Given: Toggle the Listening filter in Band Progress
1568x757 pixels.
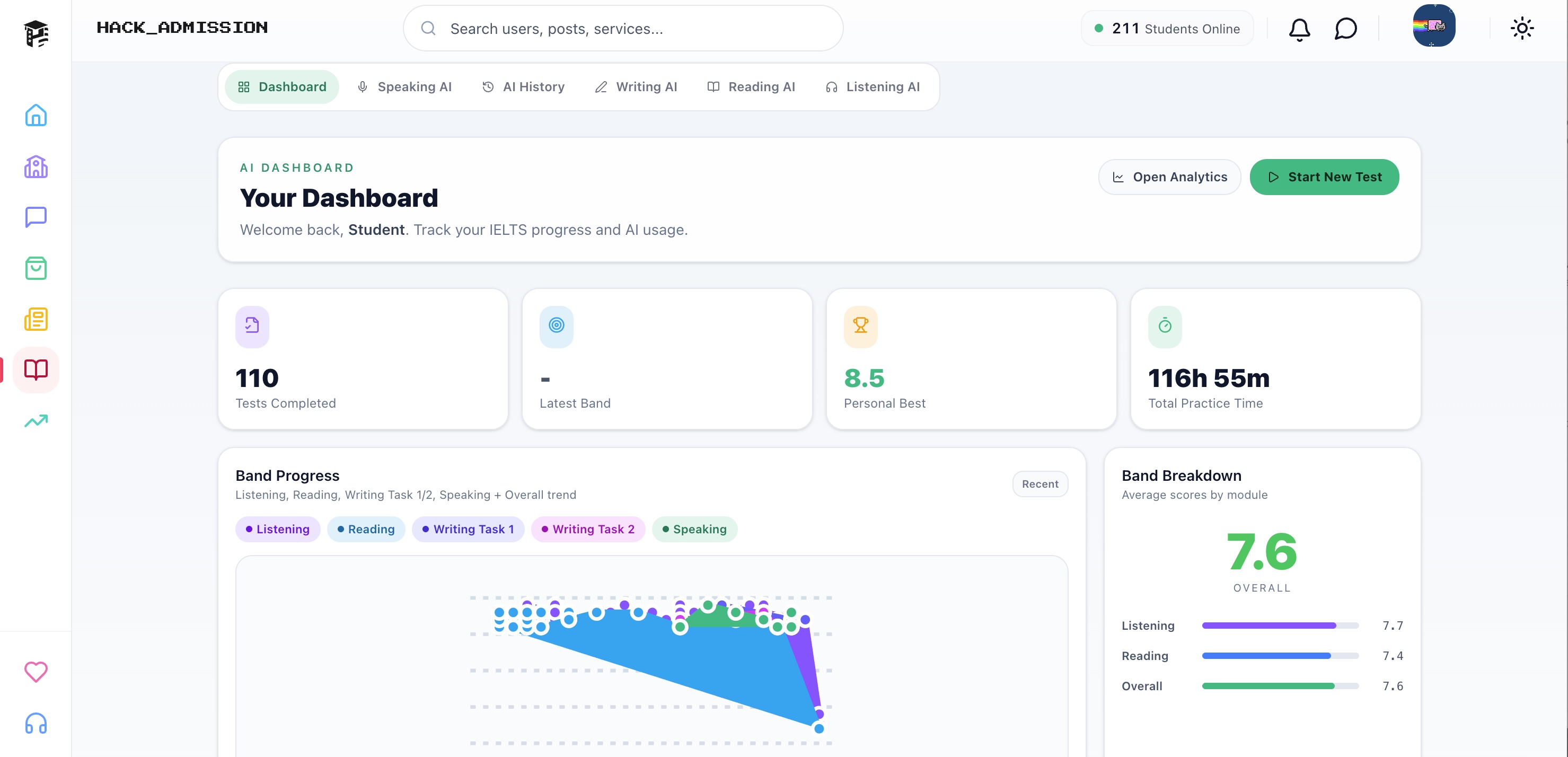Looking at the screenshot, I should (x=277, y=529).
